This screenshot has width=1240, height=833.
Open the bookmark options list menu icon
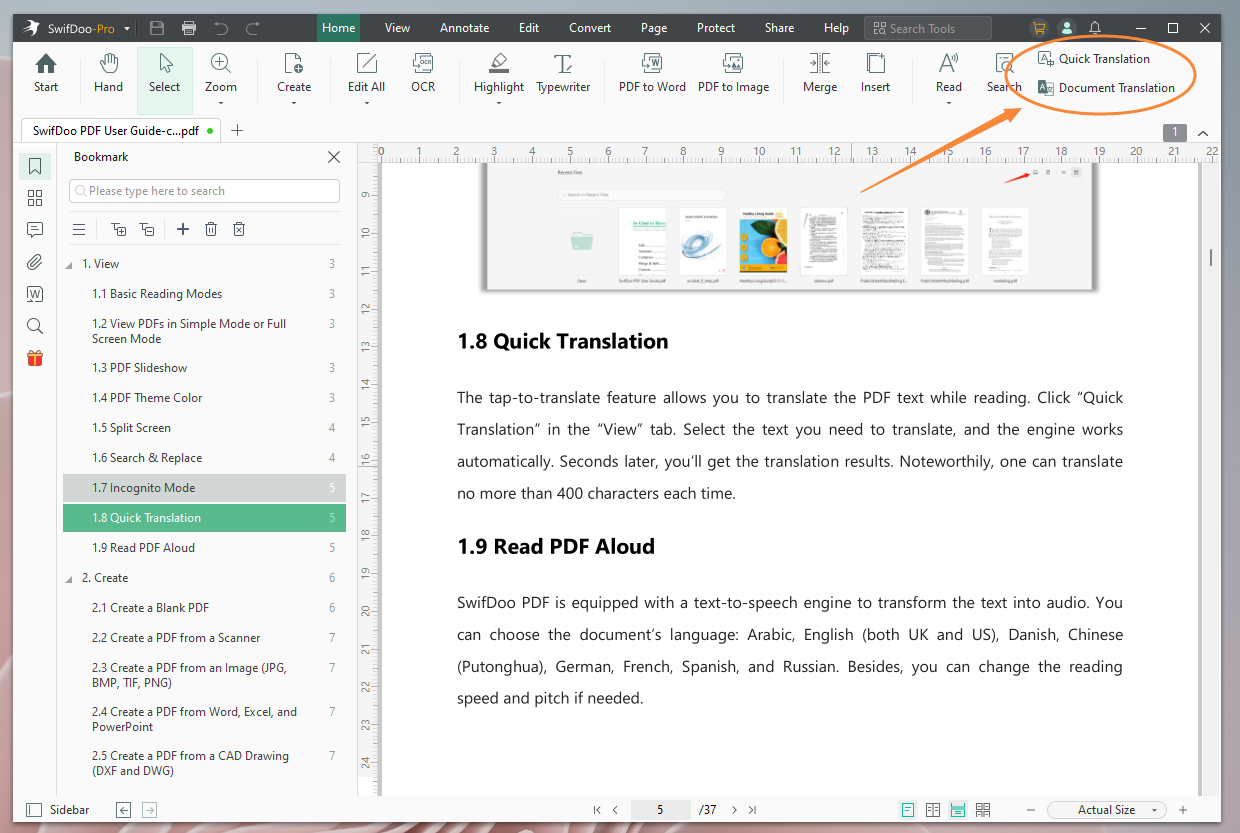pyautogui.click(x=79, y=229)
